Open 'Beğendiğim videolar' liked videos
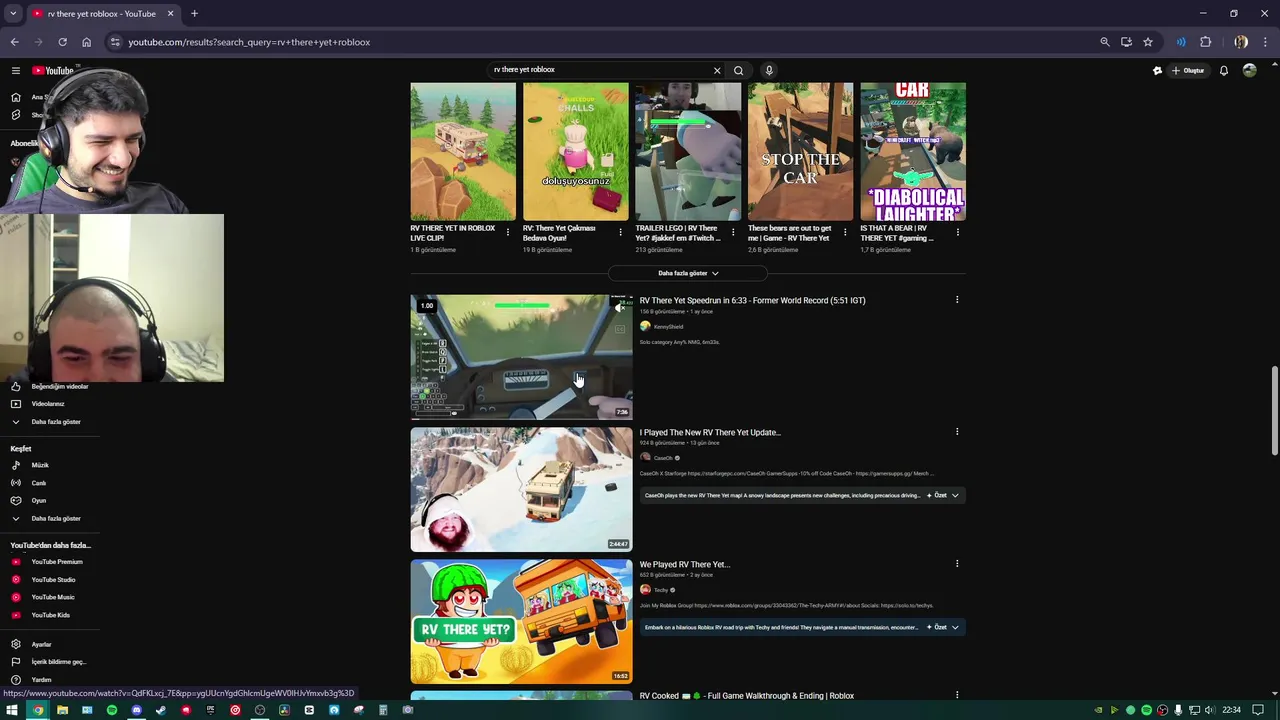Image resolution: width=1280 pixels, height=720 pixels. tap(60, 386)
